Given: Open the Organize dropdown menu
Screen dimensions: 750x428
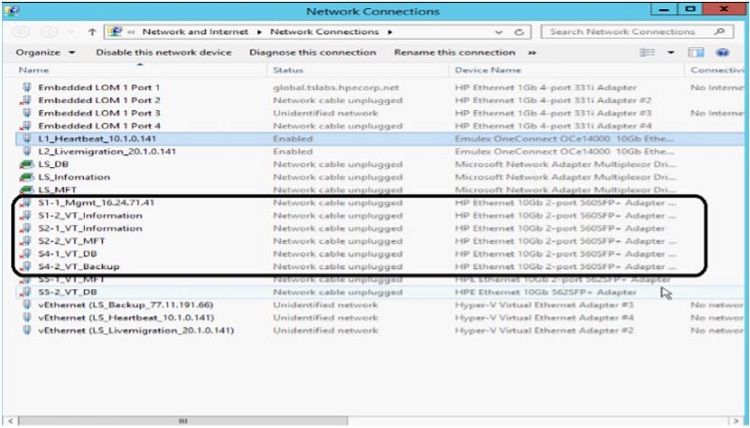Looking at the screenshot, I should point(45,52).
